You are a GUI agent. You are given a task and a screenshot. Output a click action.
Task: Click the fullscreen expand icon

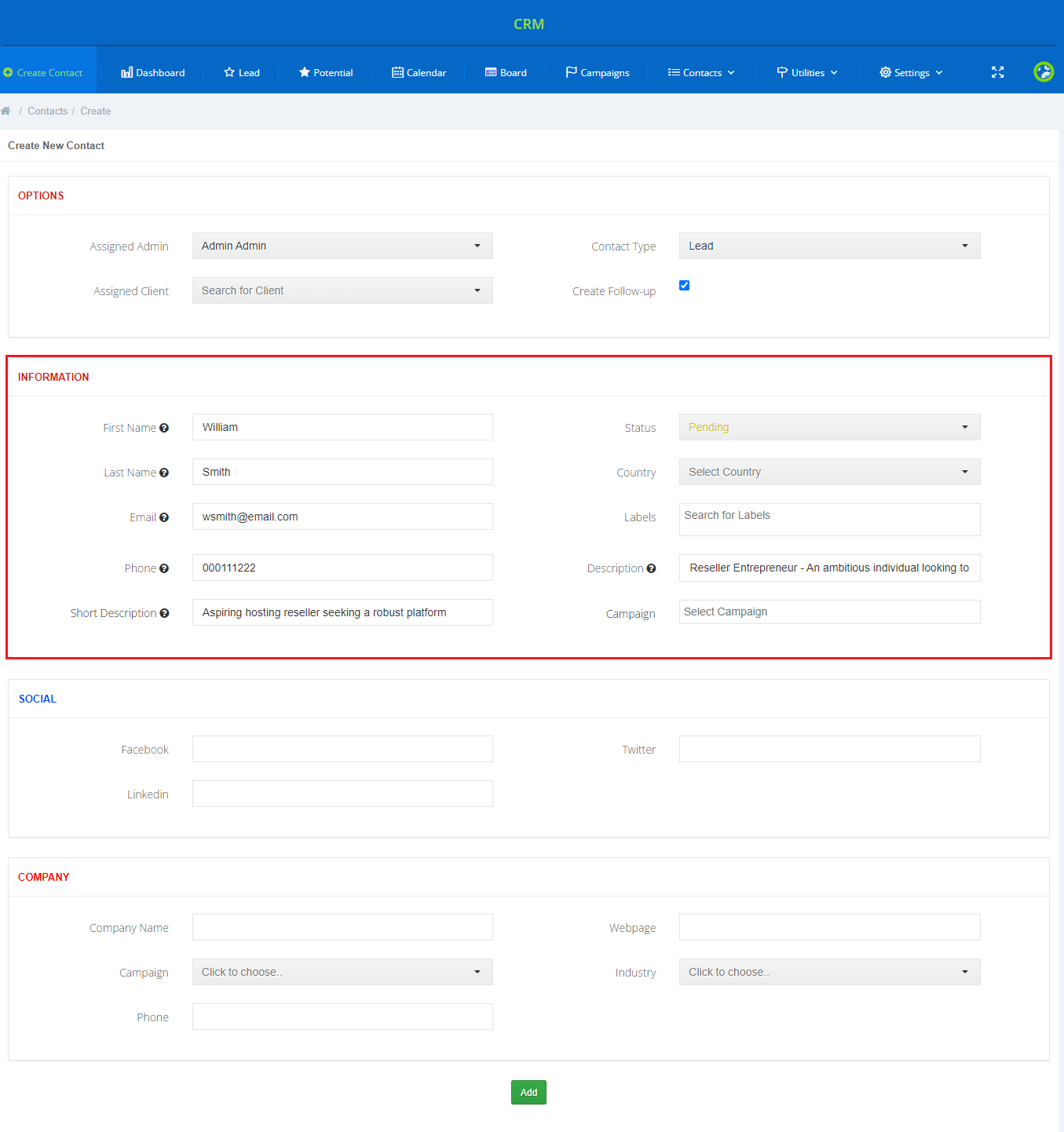tap(997, 72)
